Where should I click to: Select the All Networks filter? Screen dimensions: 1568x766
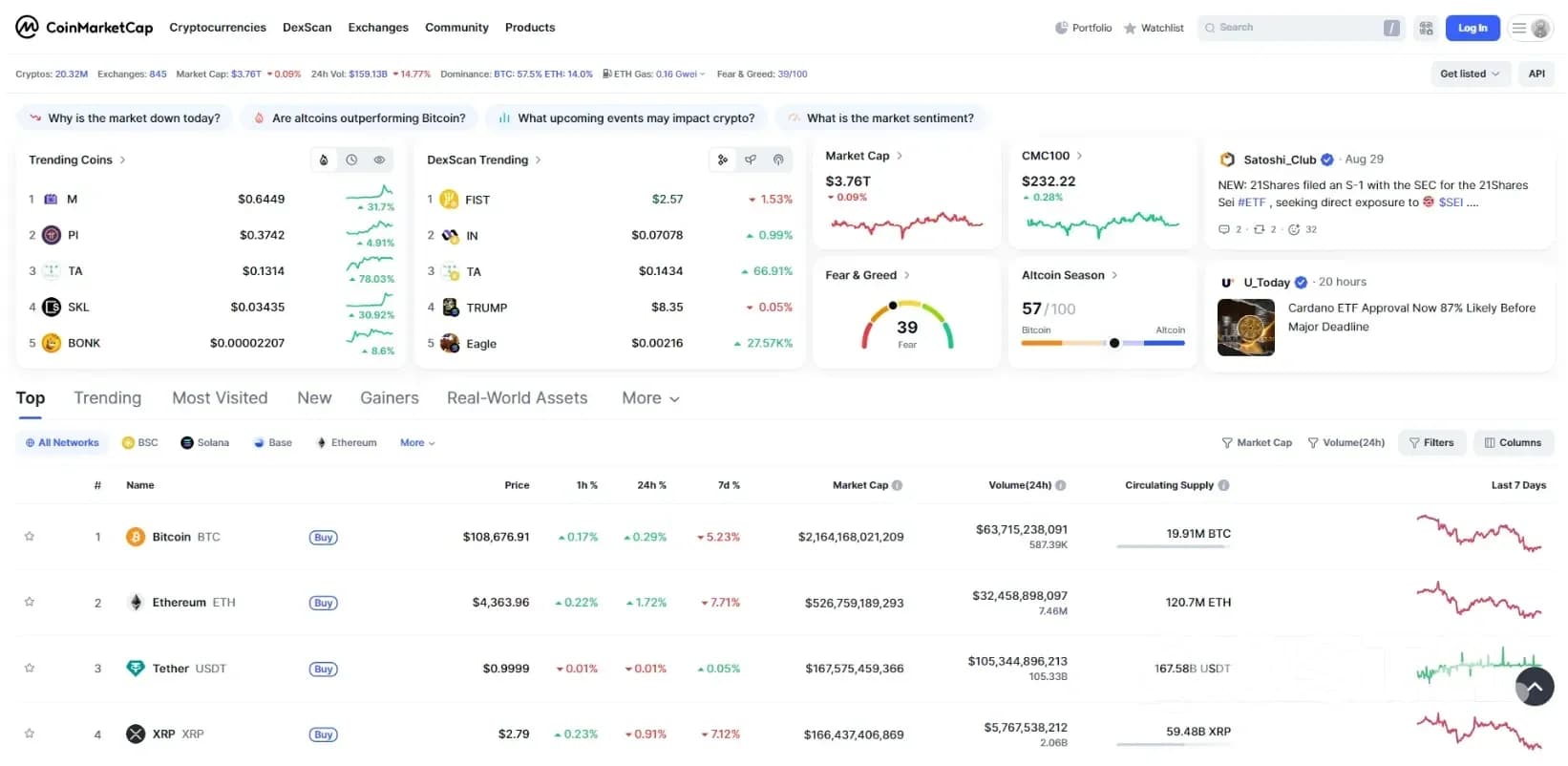point(62,443)
